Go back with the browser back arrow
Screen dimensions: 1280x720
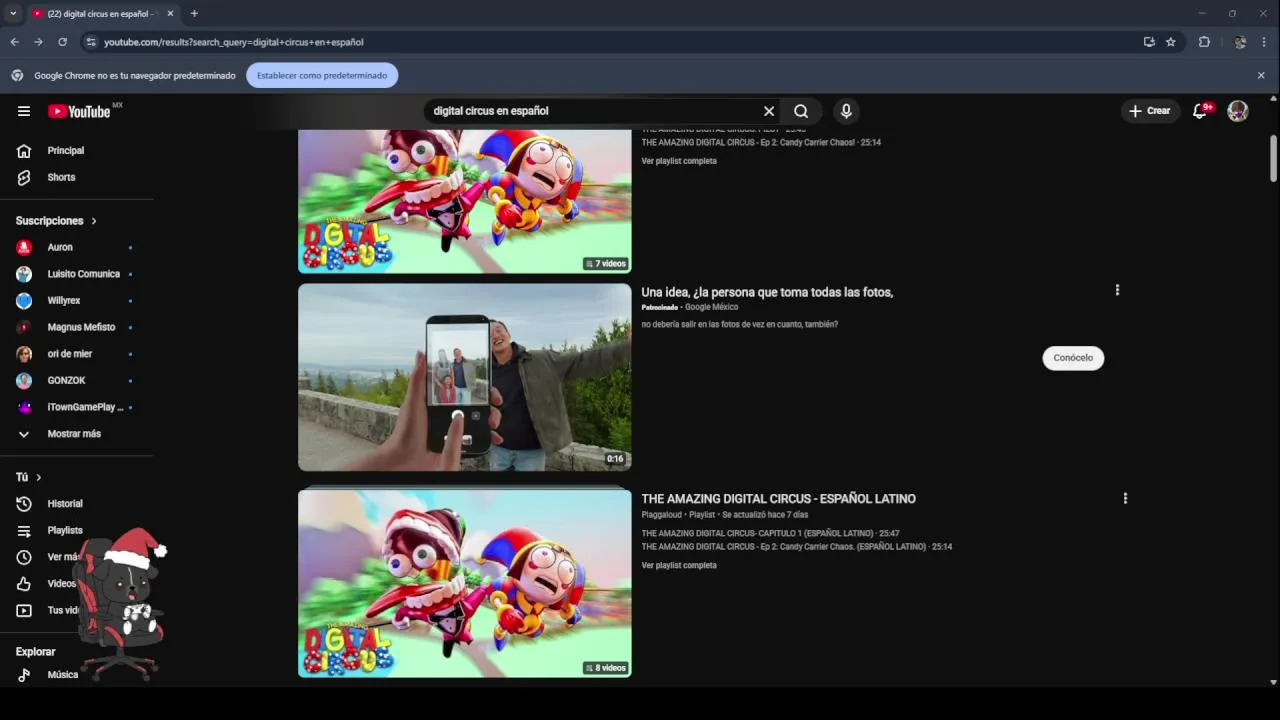pos(14,42)
